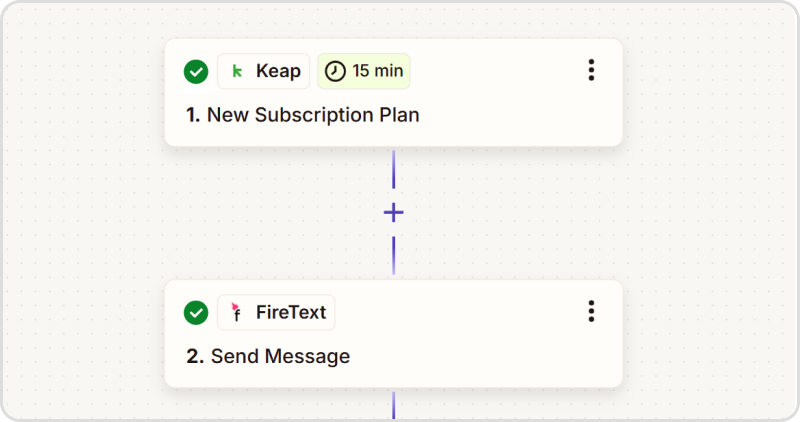Screen dimensions: 800x422
Task: Click the connector line below the Send Message step
Action: pos(393,405)
